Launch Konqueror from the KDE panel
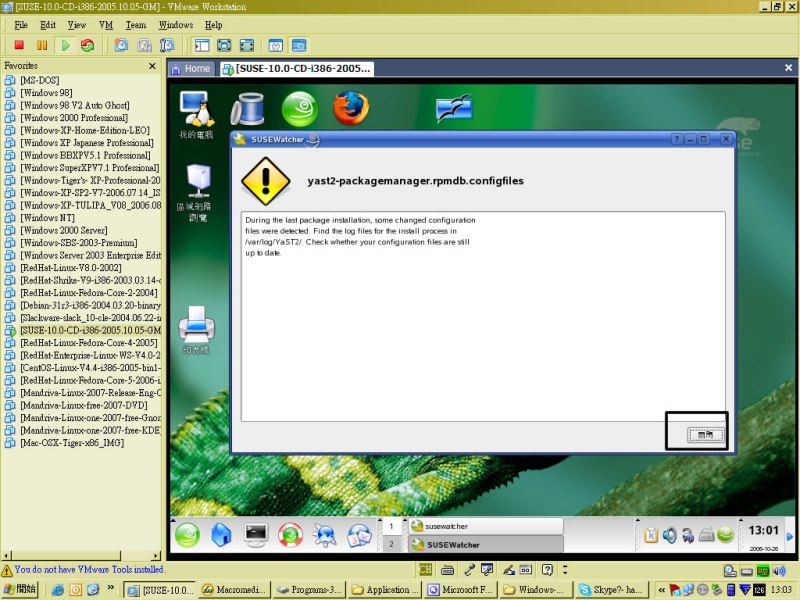The image size is (800, 600). (324, 535)
